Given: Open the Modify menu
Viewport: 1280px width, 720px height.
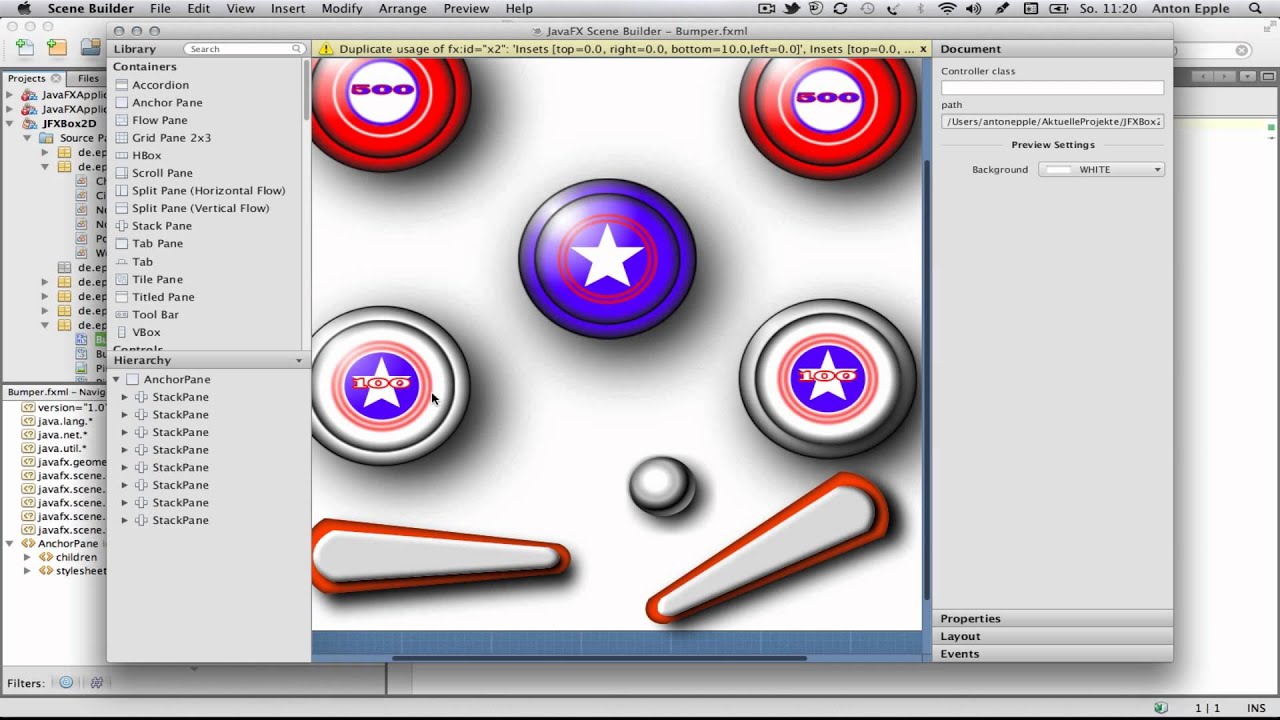Looking at the screenshot, I should coord(342,9).
